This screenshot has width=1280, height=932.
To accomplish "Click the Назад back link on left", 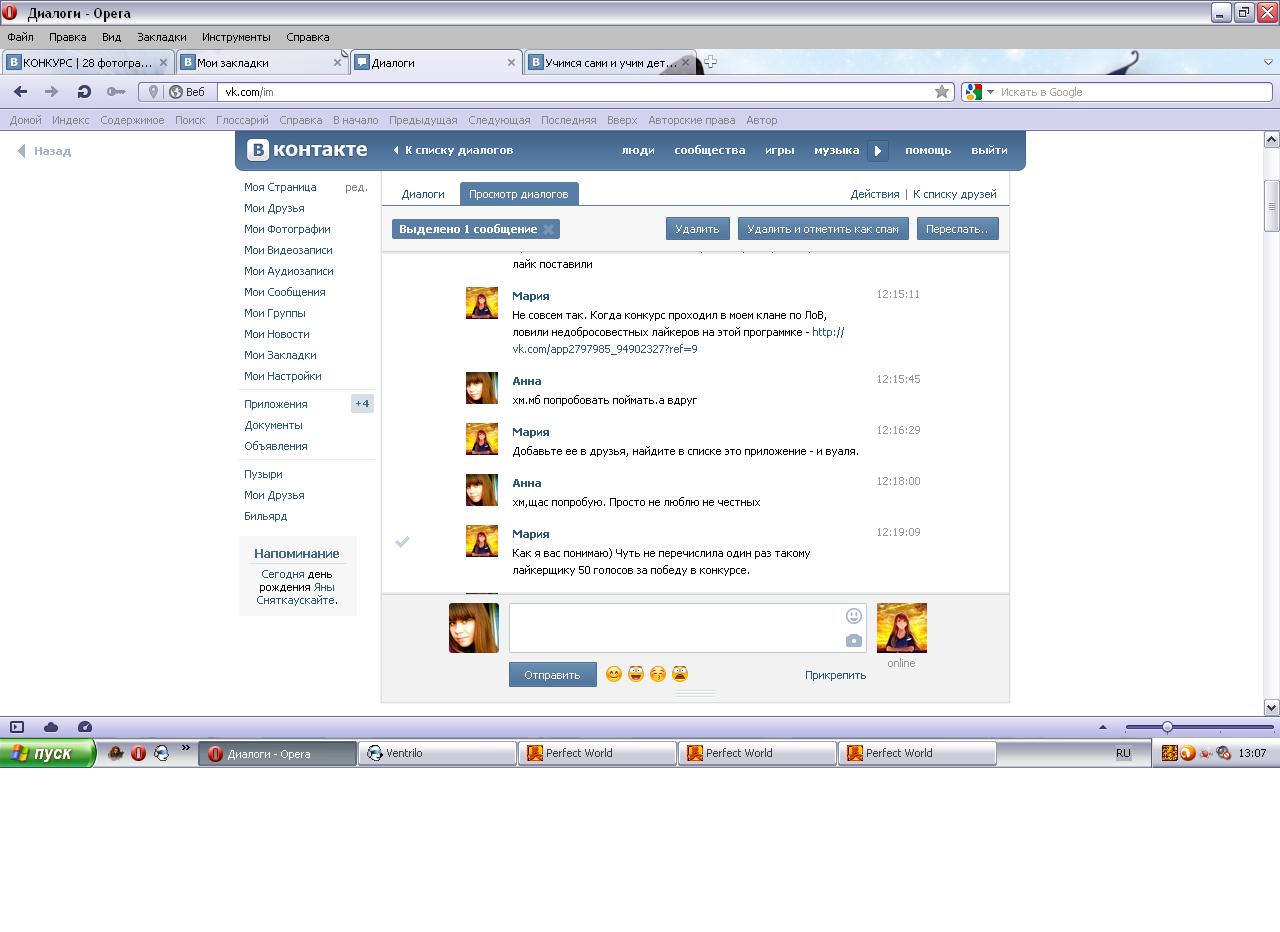I will click(45, 151).
